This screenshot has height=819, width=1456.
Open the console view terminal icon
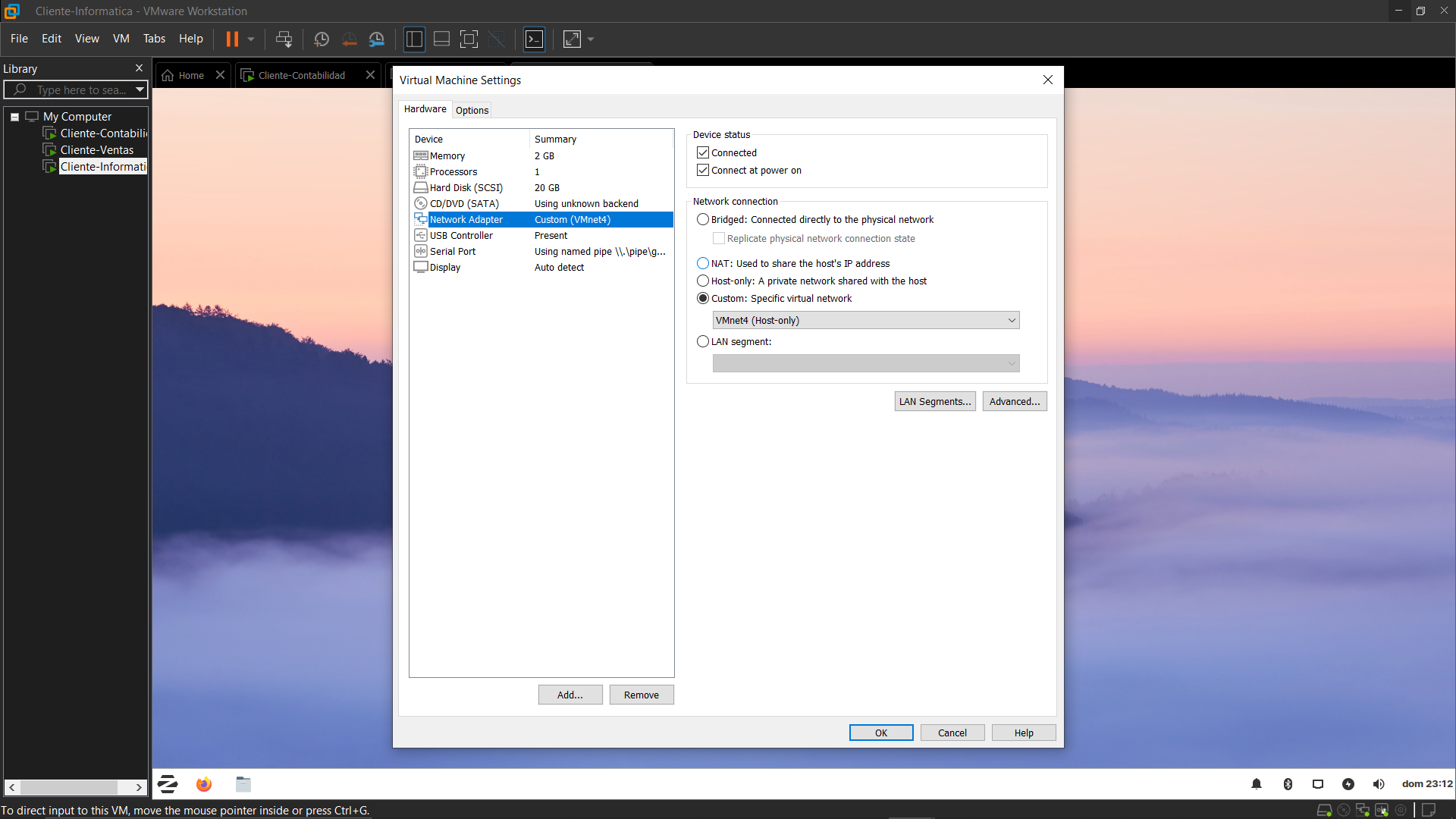pyautogui.click(x=534, y=39)
